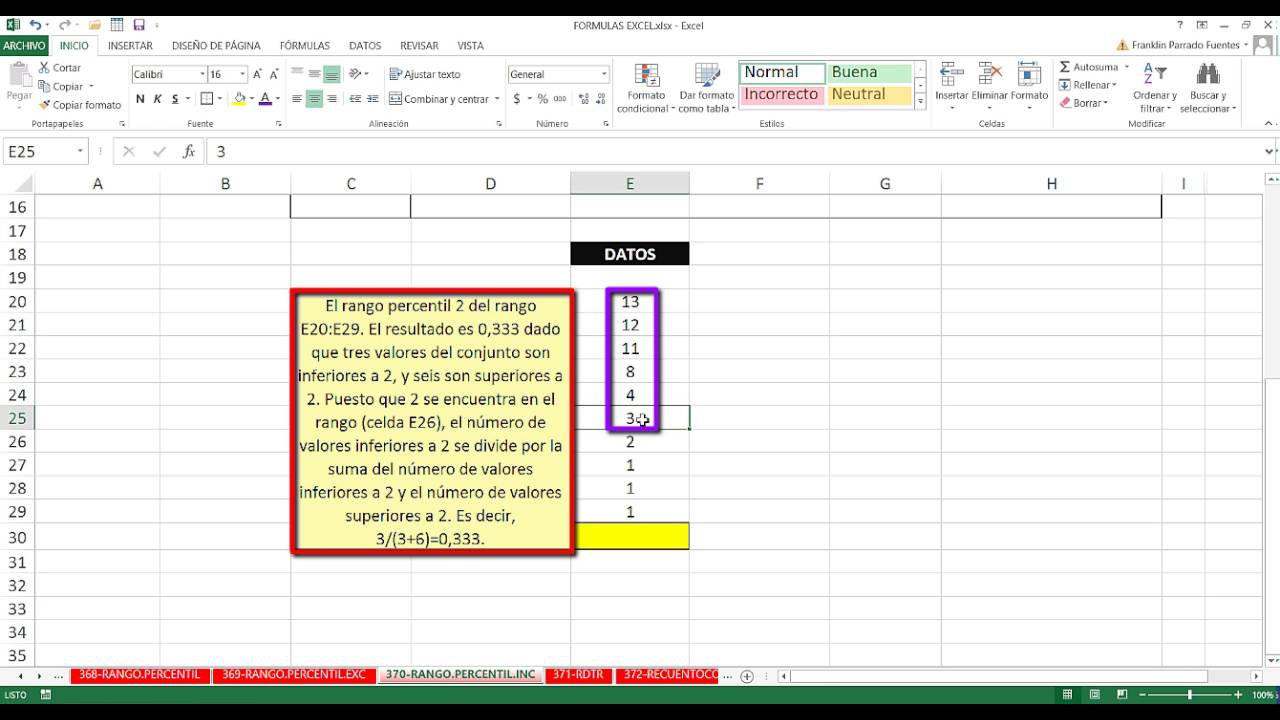This screenshot has height=720, width=1280.
Task: Apply accounting currency $ format
Action: (516, 99)
